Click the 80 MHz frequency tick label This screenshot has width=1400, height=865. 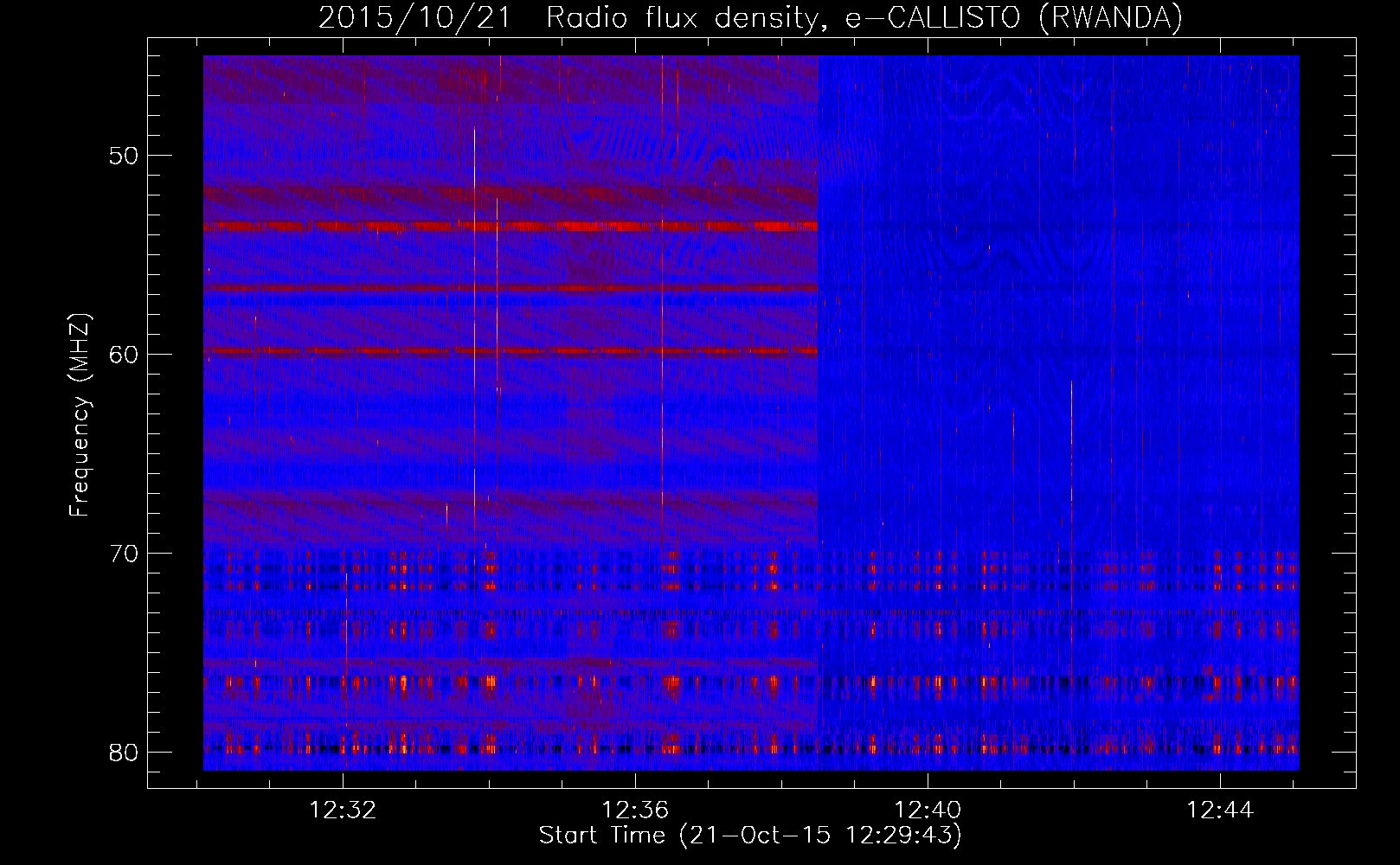[125, 753]
